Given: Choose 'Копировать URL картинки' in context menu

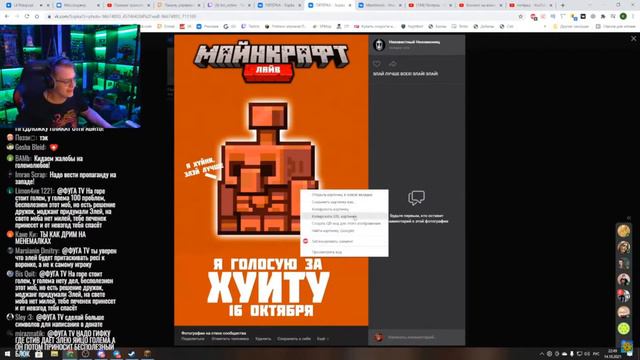Looking at the screenshot, I should click(x=344, y=216).
